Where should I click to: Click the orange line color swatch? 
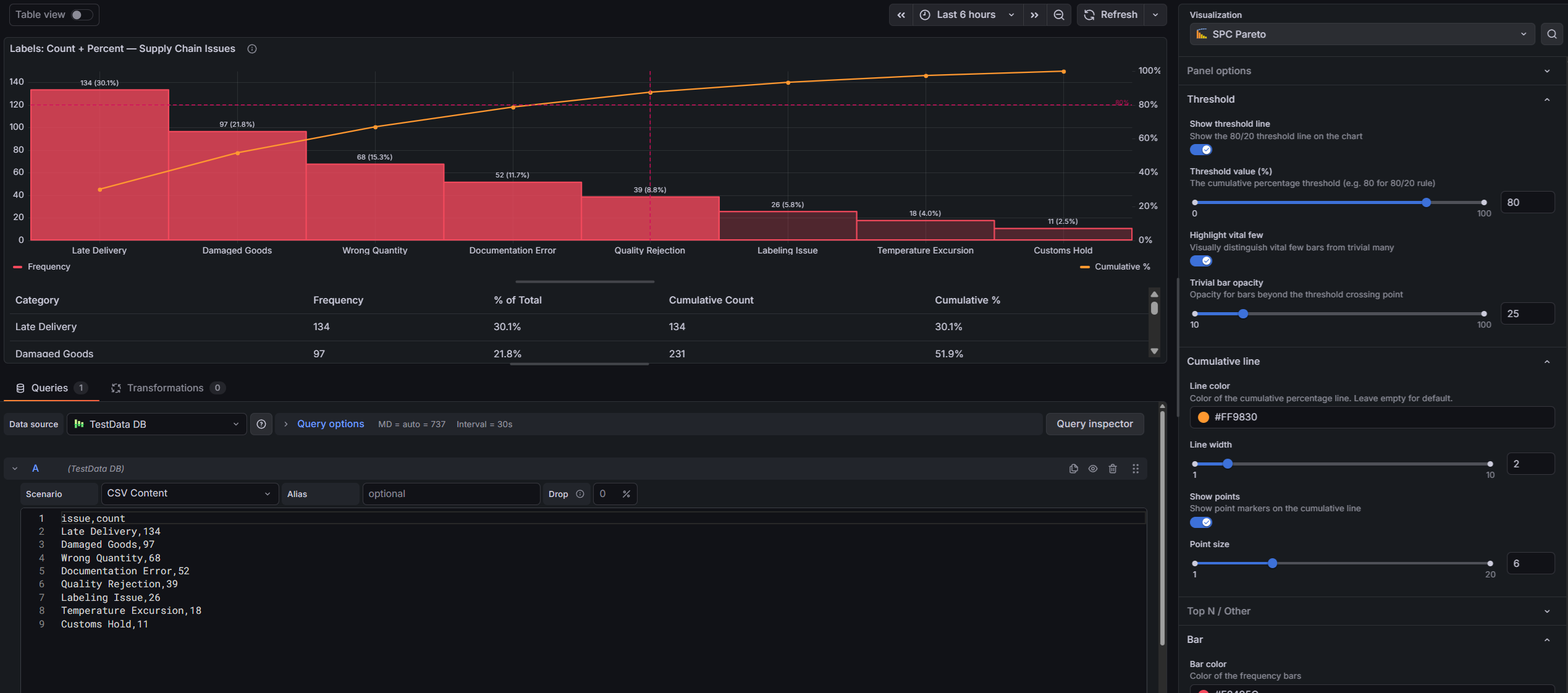[x=1203, y=417]
